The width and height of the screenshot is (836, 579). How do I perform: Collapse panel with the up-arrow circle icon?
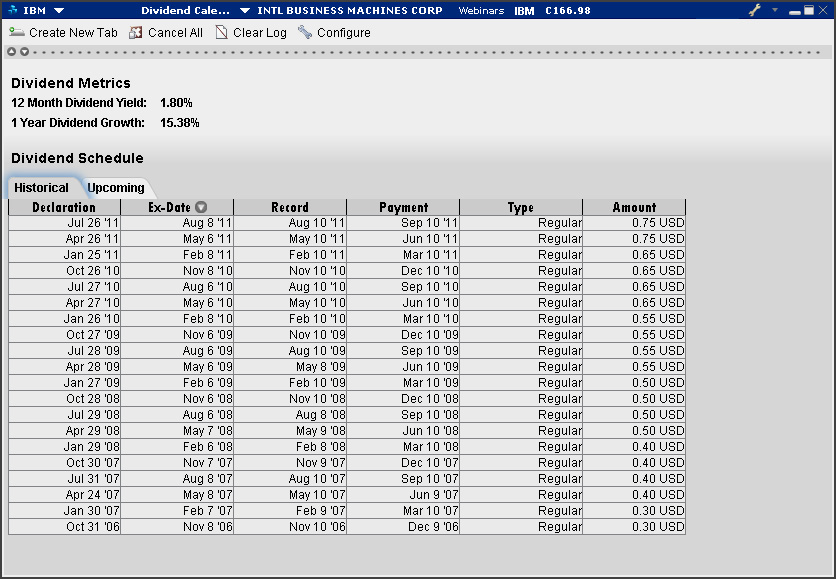pyautogui.click(x=12, y=52)
